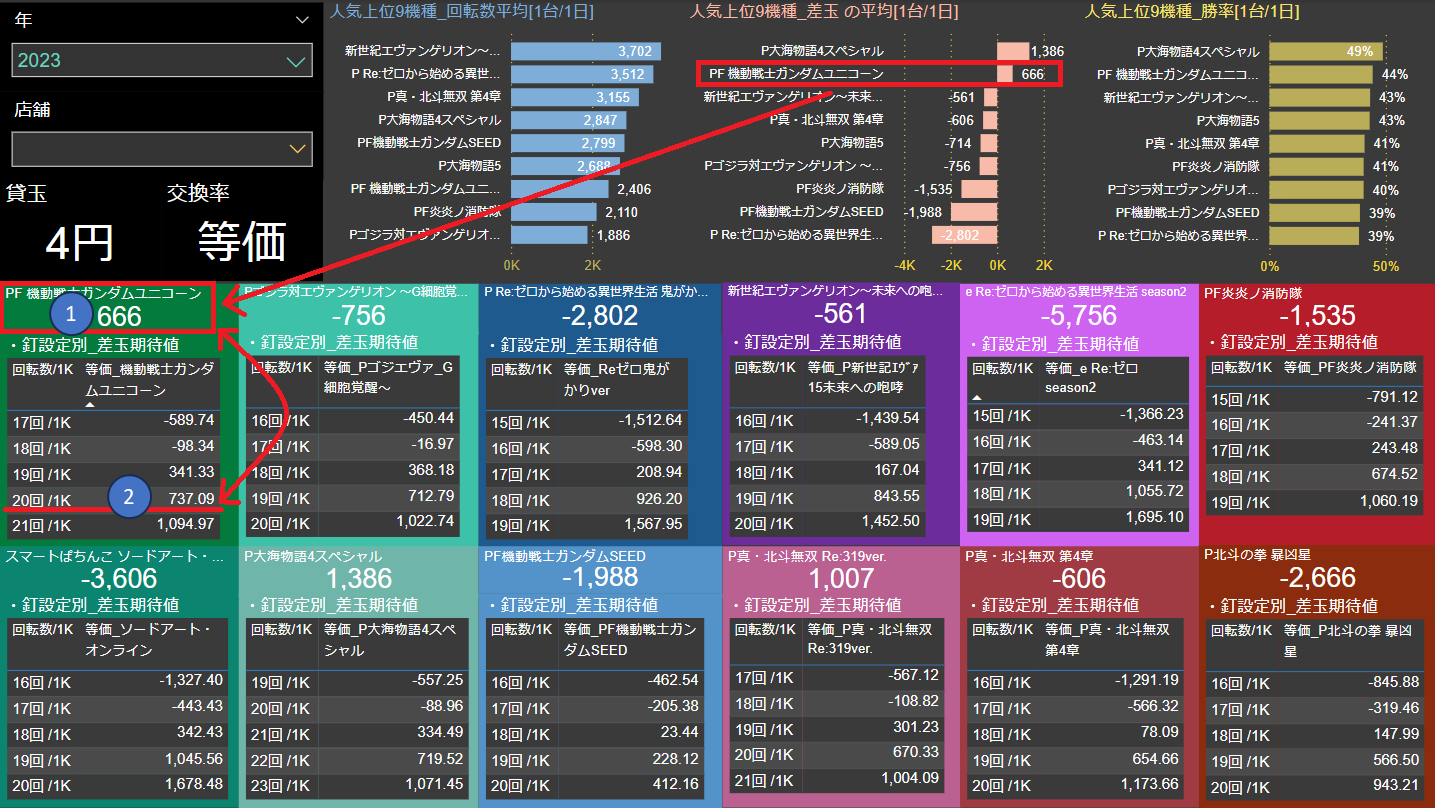The width and height of the screenshot is (1435, 808).
Task: Click the 等価 交換率 card
Action: pos(242,242)
